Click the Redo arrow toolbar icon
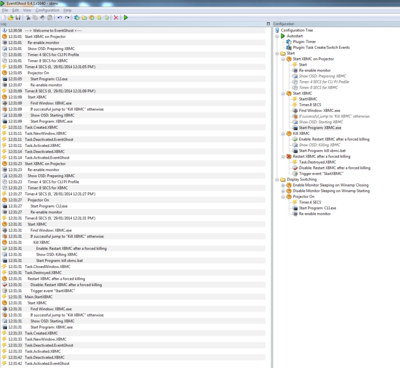 coord(67,18)
